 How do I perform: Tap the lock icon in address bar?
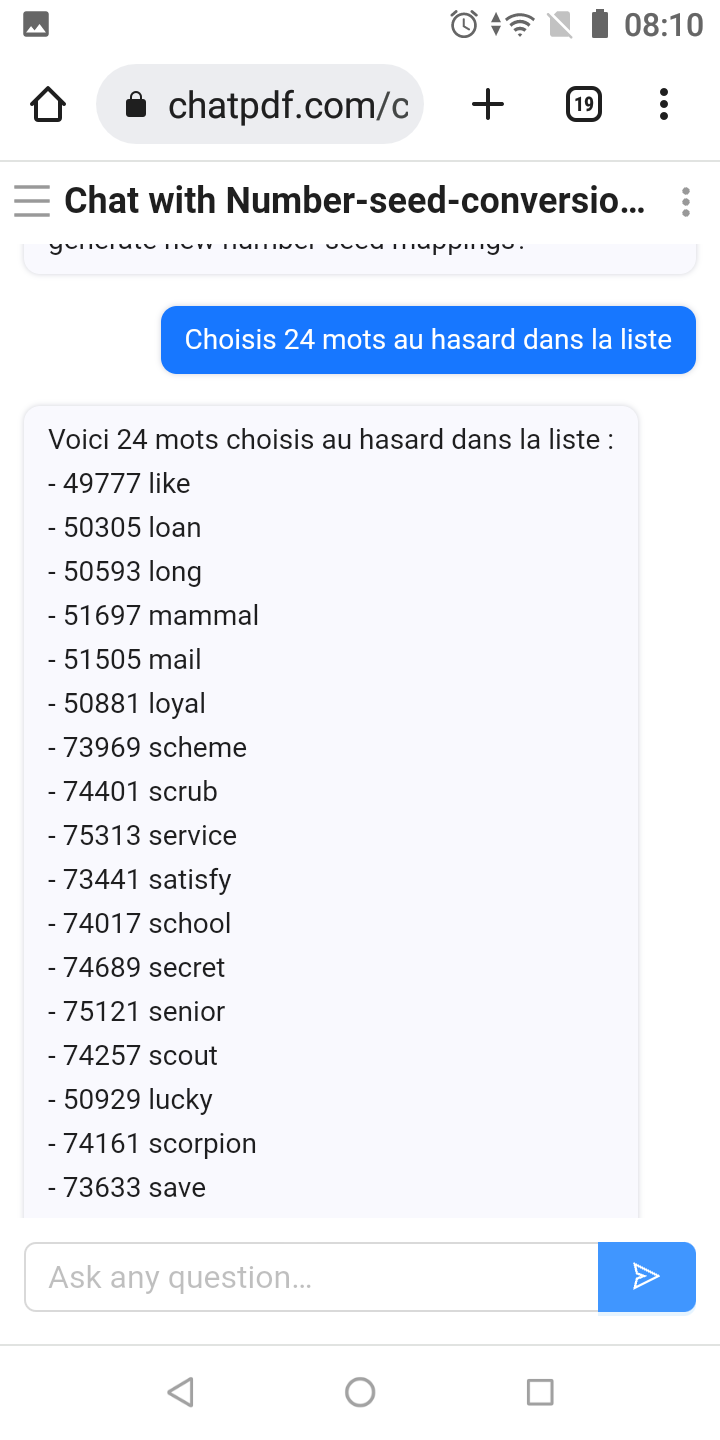(137, 105)
